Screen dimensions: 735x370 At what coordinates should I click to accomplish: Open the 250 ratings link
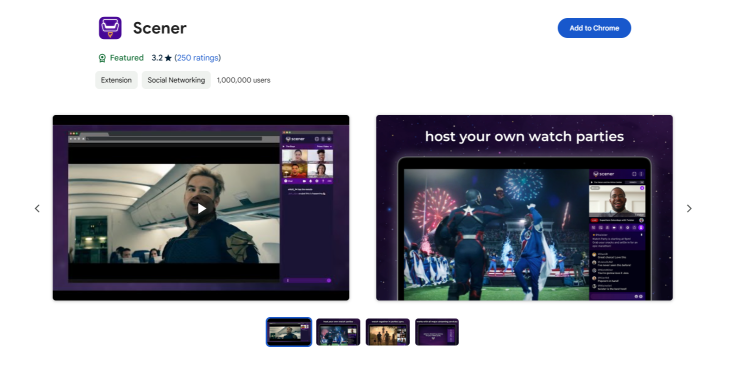click(197, 58)
